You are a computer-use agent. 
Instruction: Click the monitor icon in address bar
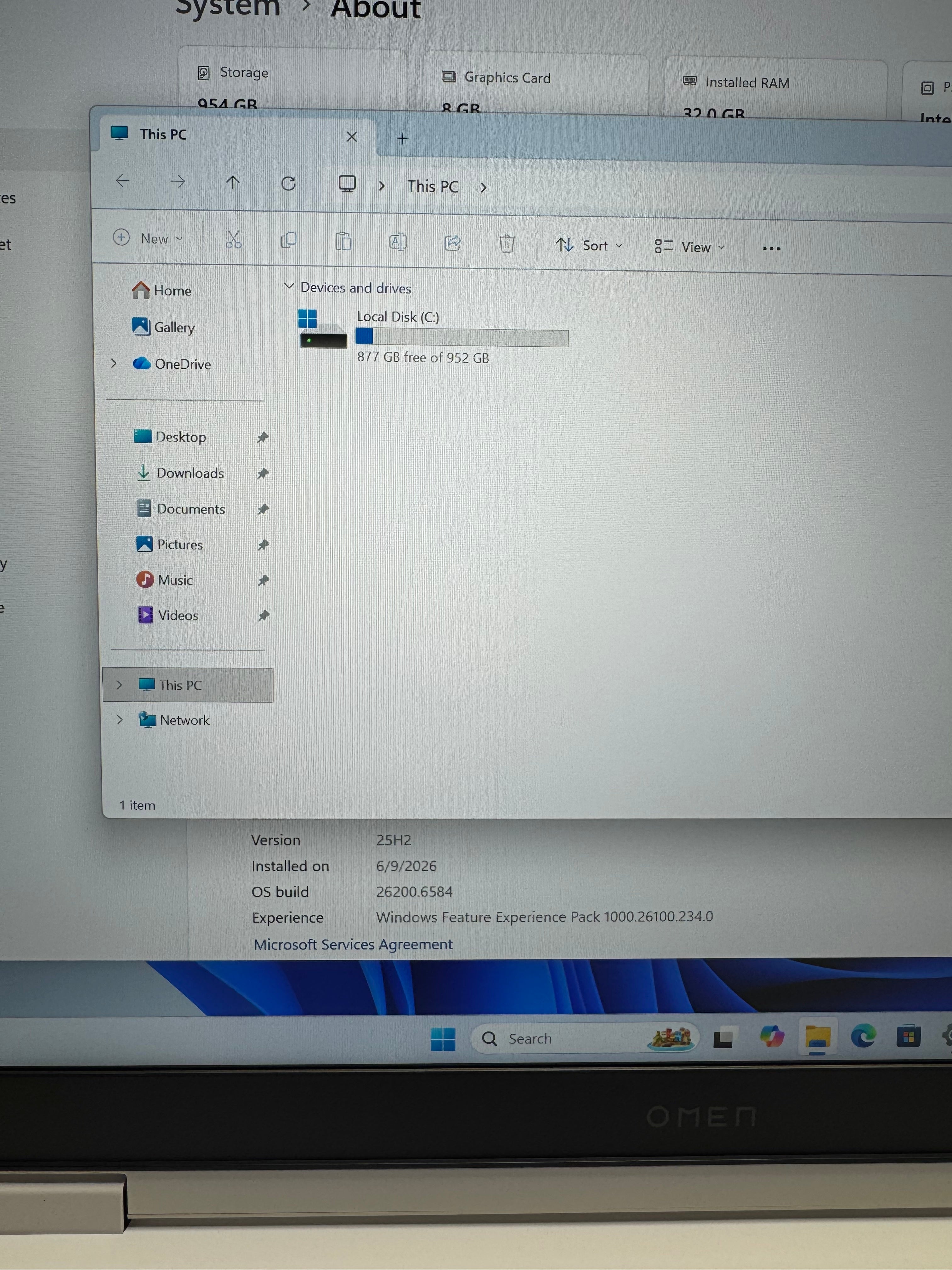pyautogui.click(x=347, y=184)
